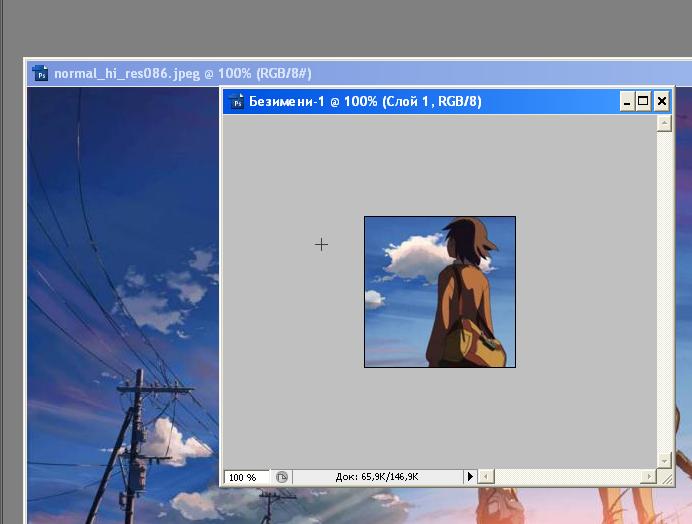Screen dimensions: 692x524
Task: Click the Док: 65,9K/146,9K document size text
Action: (x=377, y=477)
